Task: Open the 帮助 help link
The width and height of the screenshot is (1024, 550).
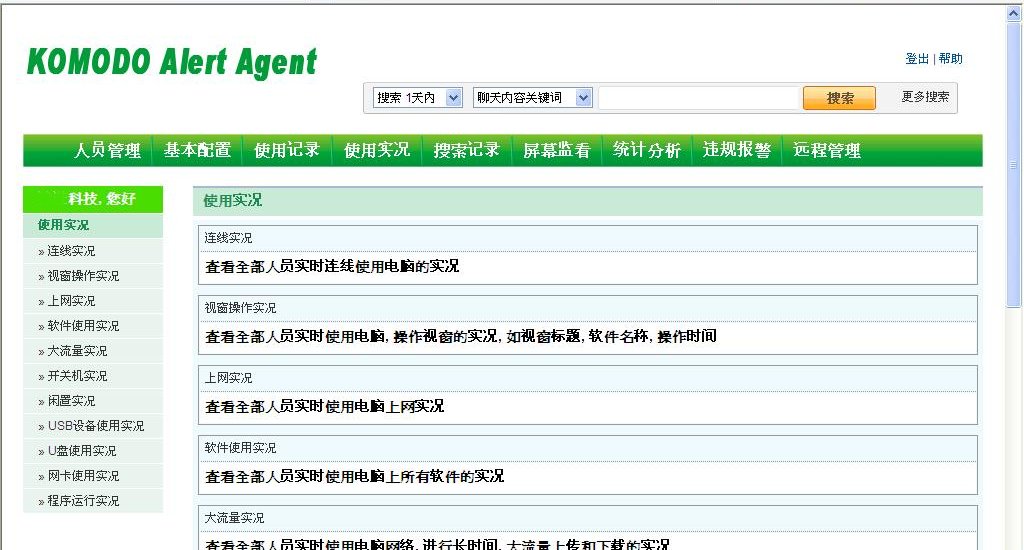Action: pos(950,59)
